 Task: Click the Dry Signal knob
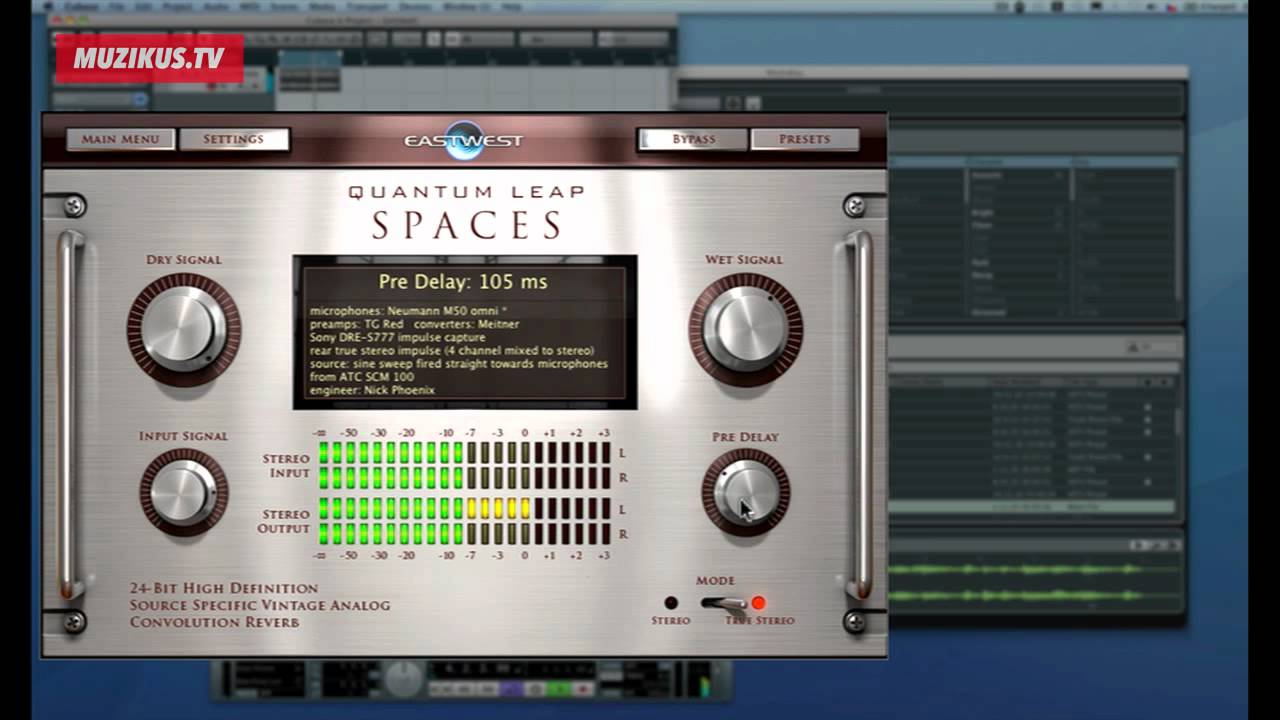184,330
